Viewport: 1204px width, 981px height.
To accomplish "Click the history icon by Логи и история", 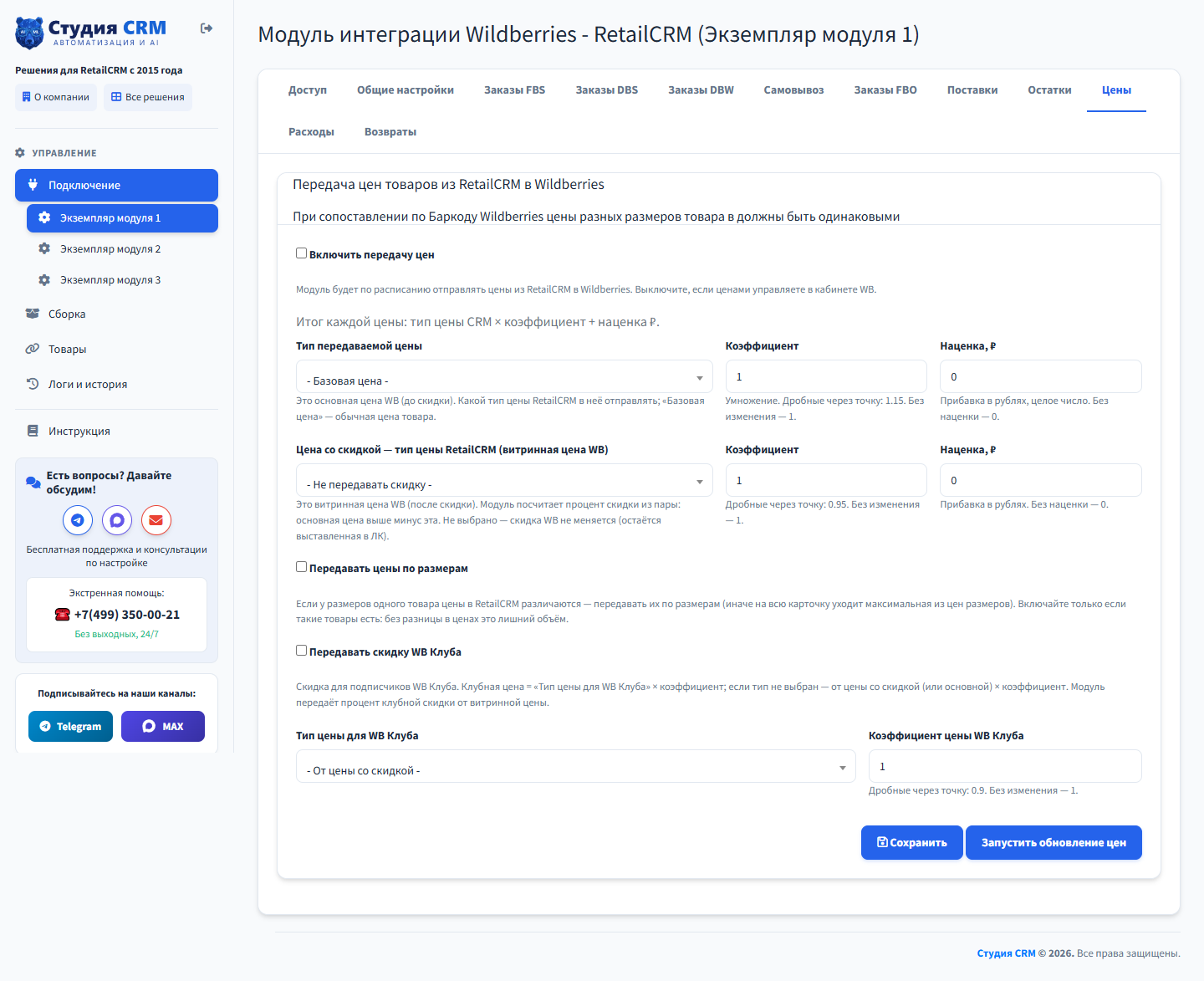I will [x=33, y=384].
